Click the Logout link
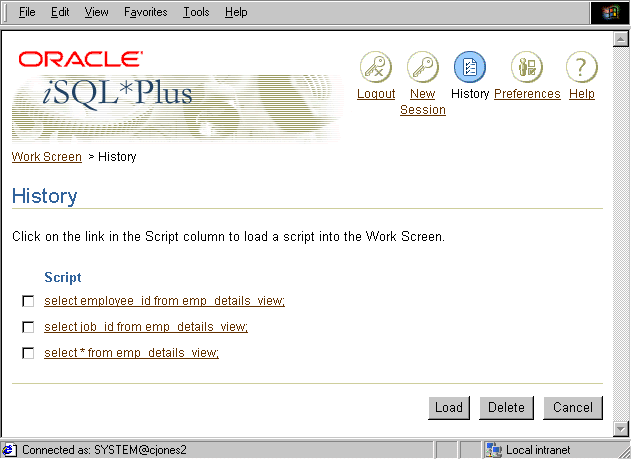This screenshot has width=631, height=459. (x=376, y=94)
